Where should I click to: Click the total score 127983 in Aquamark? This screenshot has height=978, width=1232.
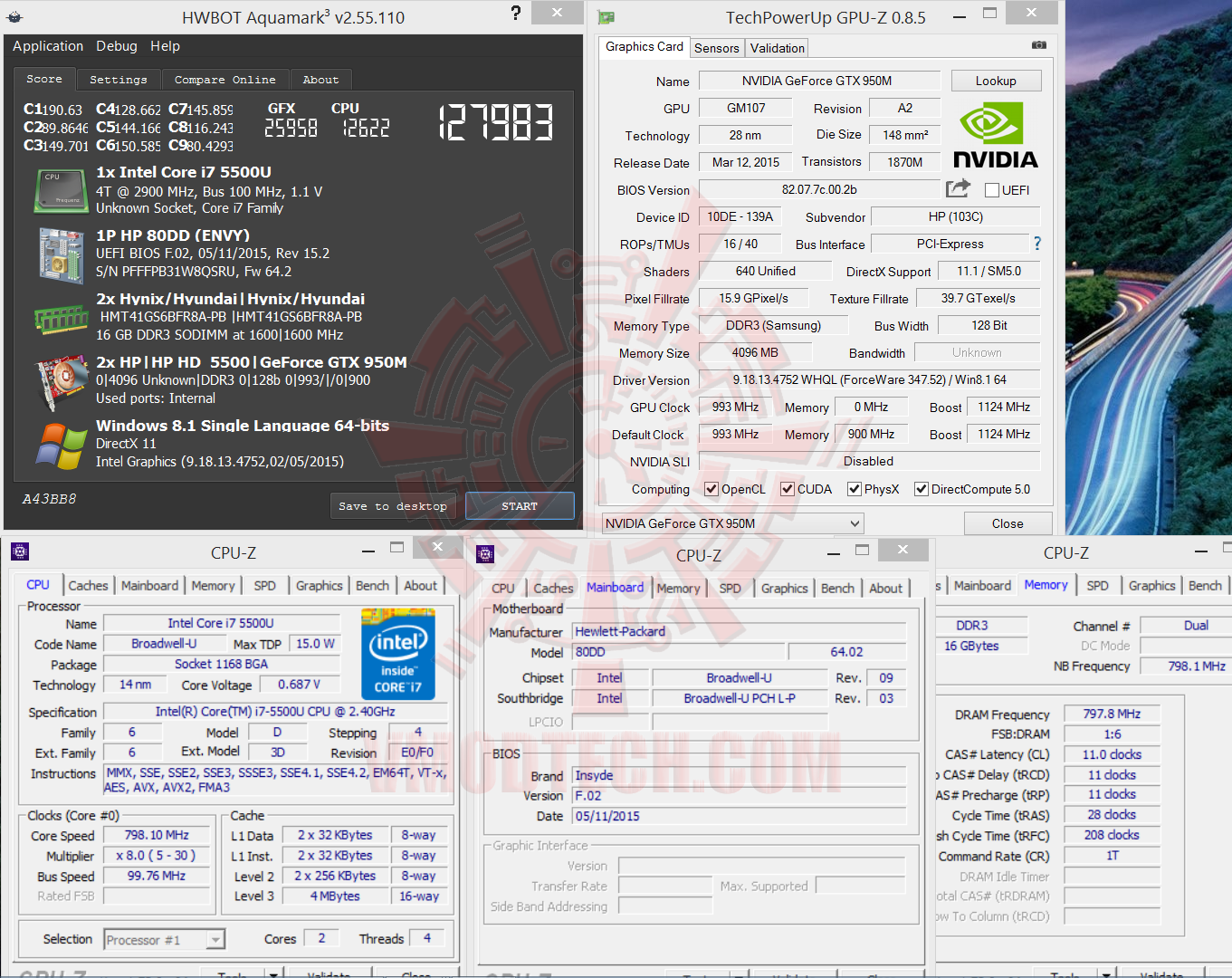point(496,122)
